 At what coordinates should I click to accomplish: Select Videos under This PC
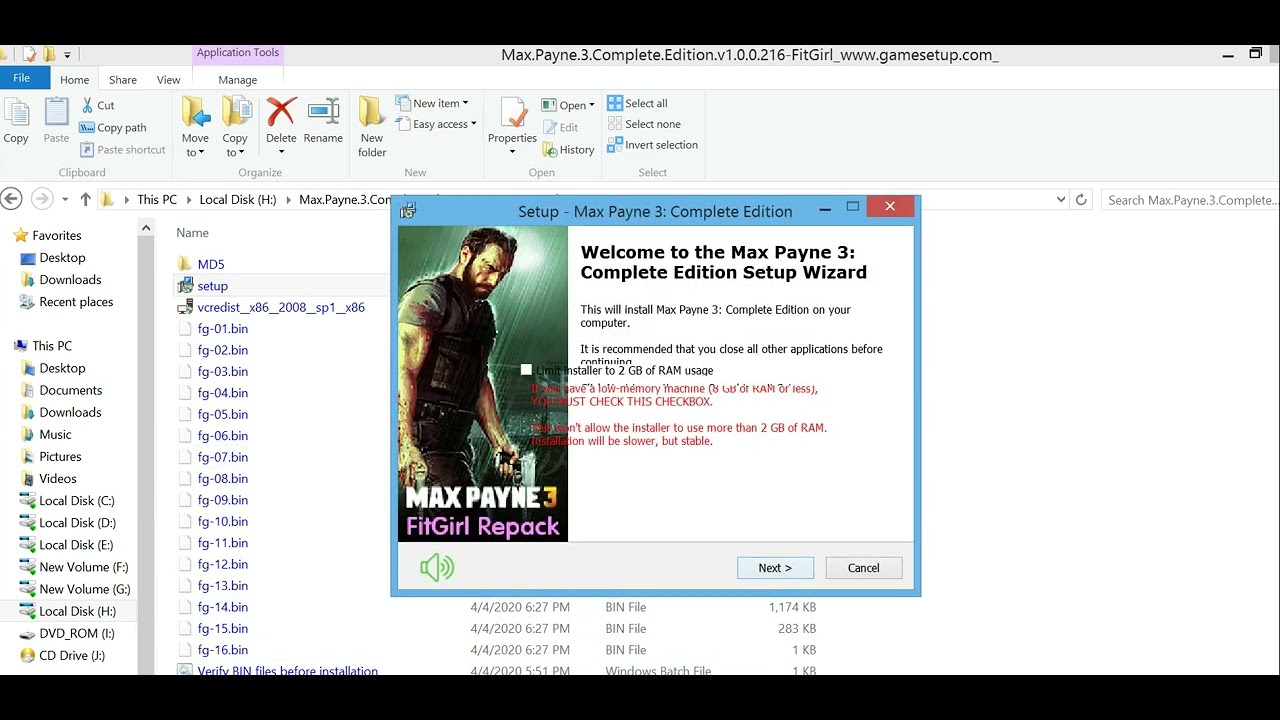click(58, 478)
